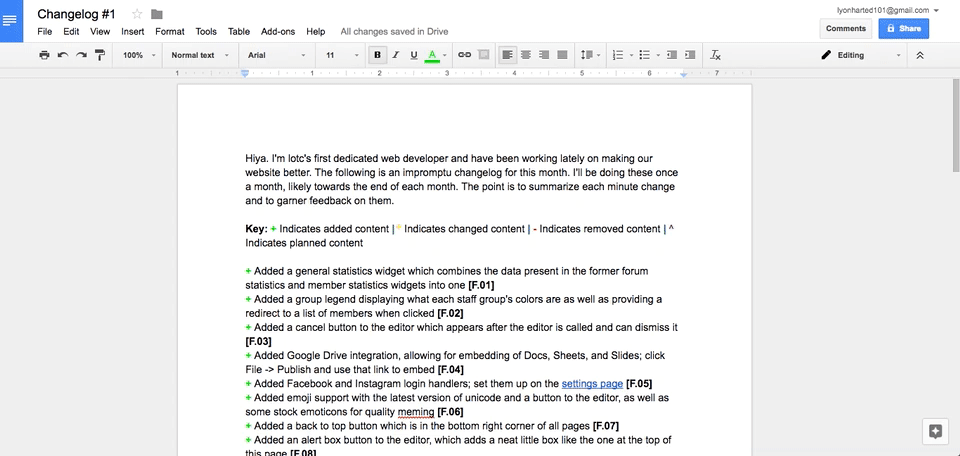This screenshot has height=456, width=960.
Task: Open the File menu
Action: [45, 31]
